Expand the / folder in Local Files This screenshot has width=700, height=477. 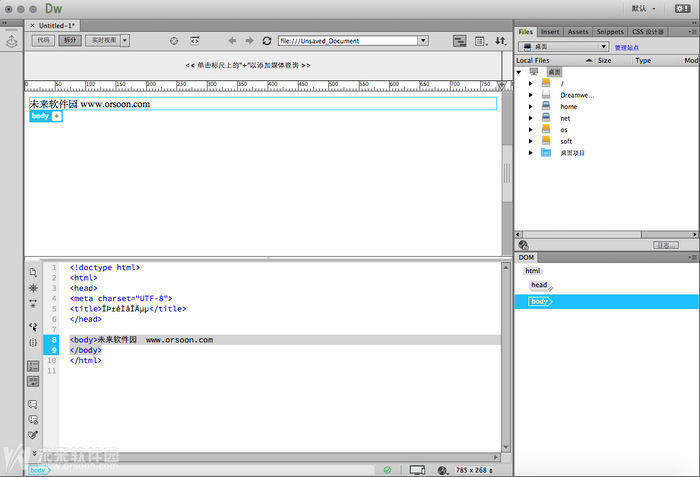pyautogui.click(x=531, y=84)
